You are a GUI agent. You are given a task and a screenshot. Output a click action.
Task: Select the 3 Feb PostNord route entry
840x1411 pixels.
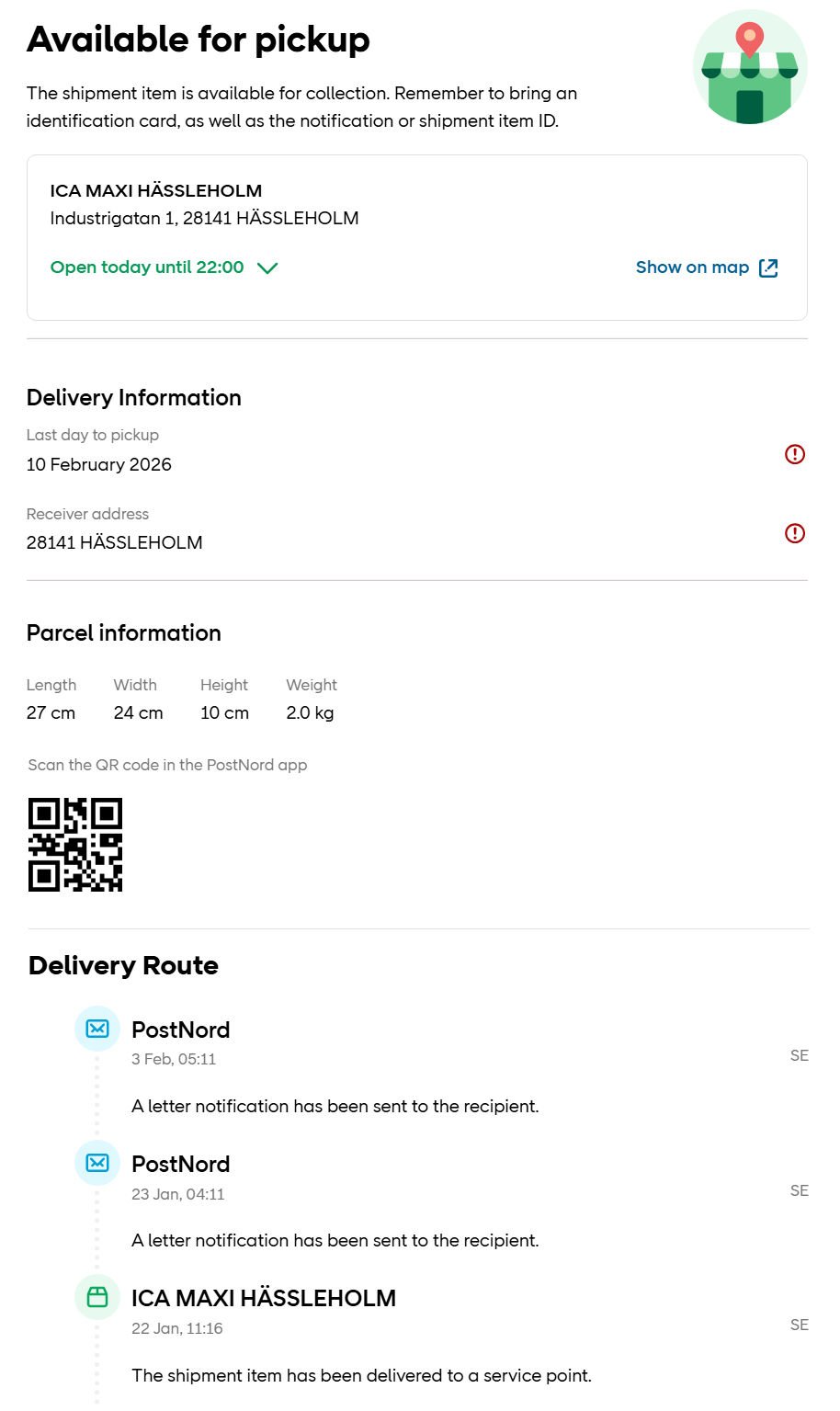pos(181,1030)
